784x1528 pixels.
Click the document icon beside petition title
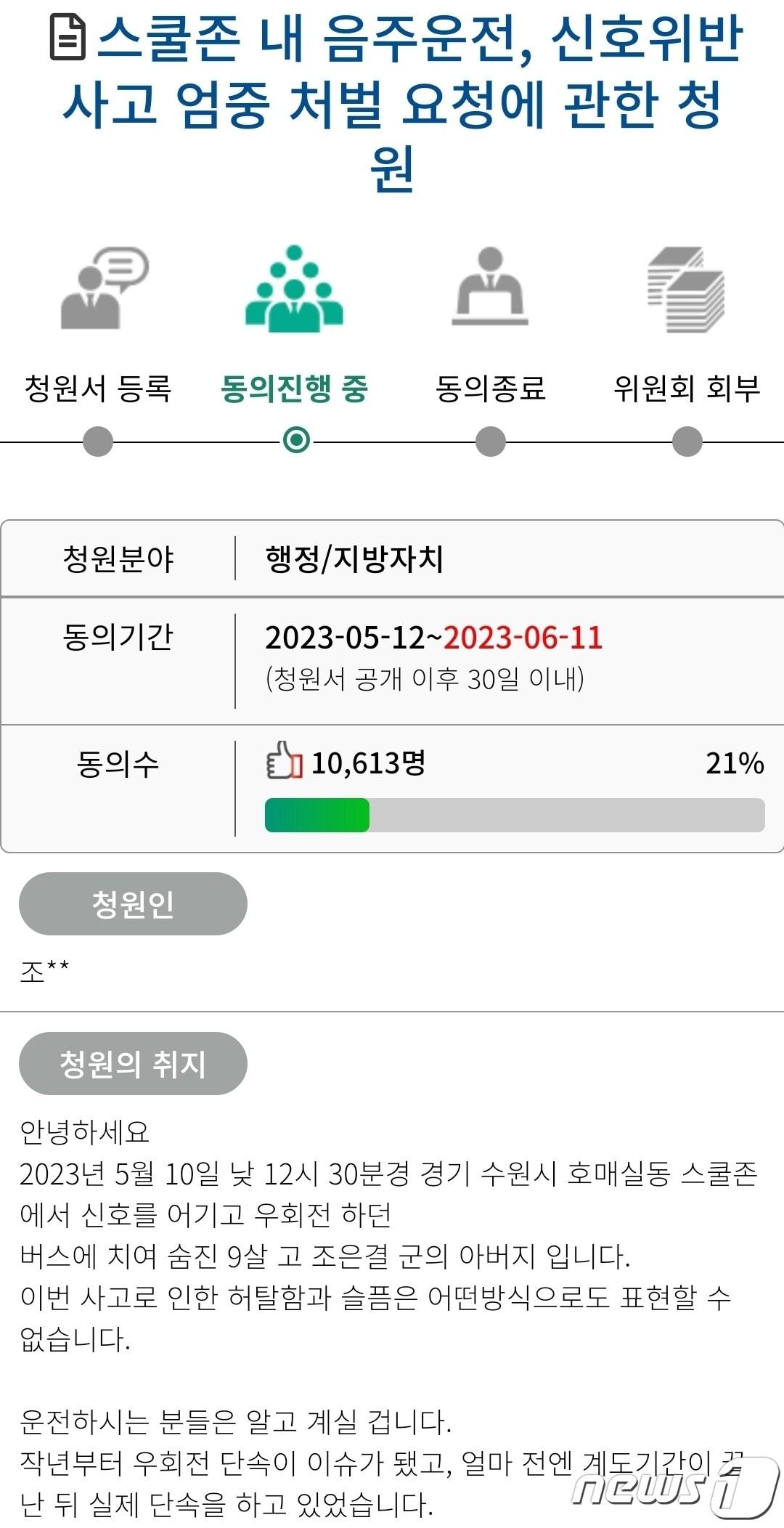[x=68, y=38]
